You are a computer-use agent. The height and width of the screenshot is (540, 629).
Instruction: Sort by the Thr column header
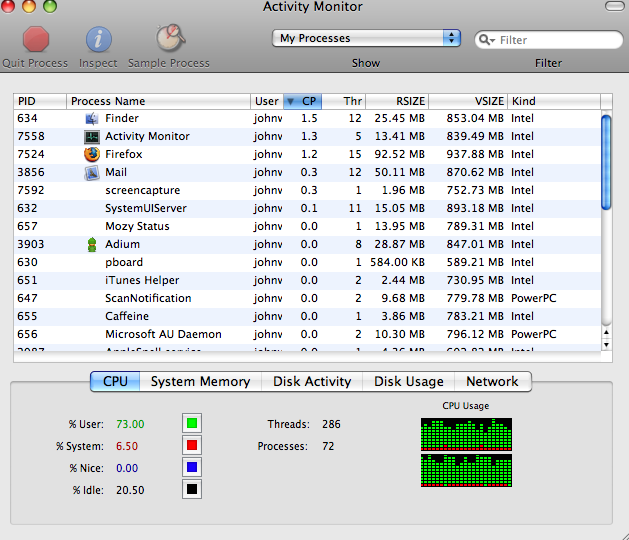coord(344,101)
